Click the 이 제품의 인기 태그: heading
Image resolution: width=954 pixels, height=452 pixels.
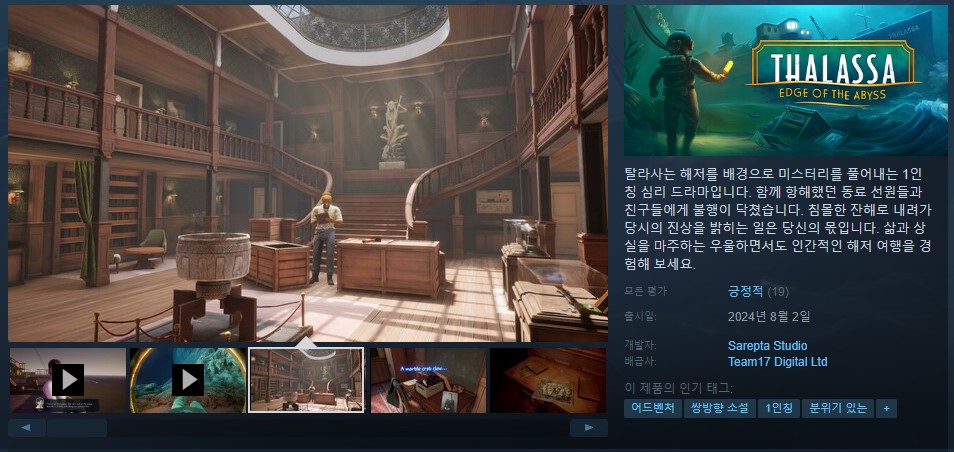678,388
